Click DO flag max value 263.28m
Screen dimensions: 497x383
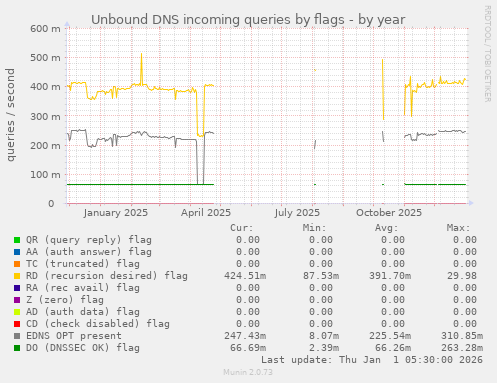[x=462, y=348]
